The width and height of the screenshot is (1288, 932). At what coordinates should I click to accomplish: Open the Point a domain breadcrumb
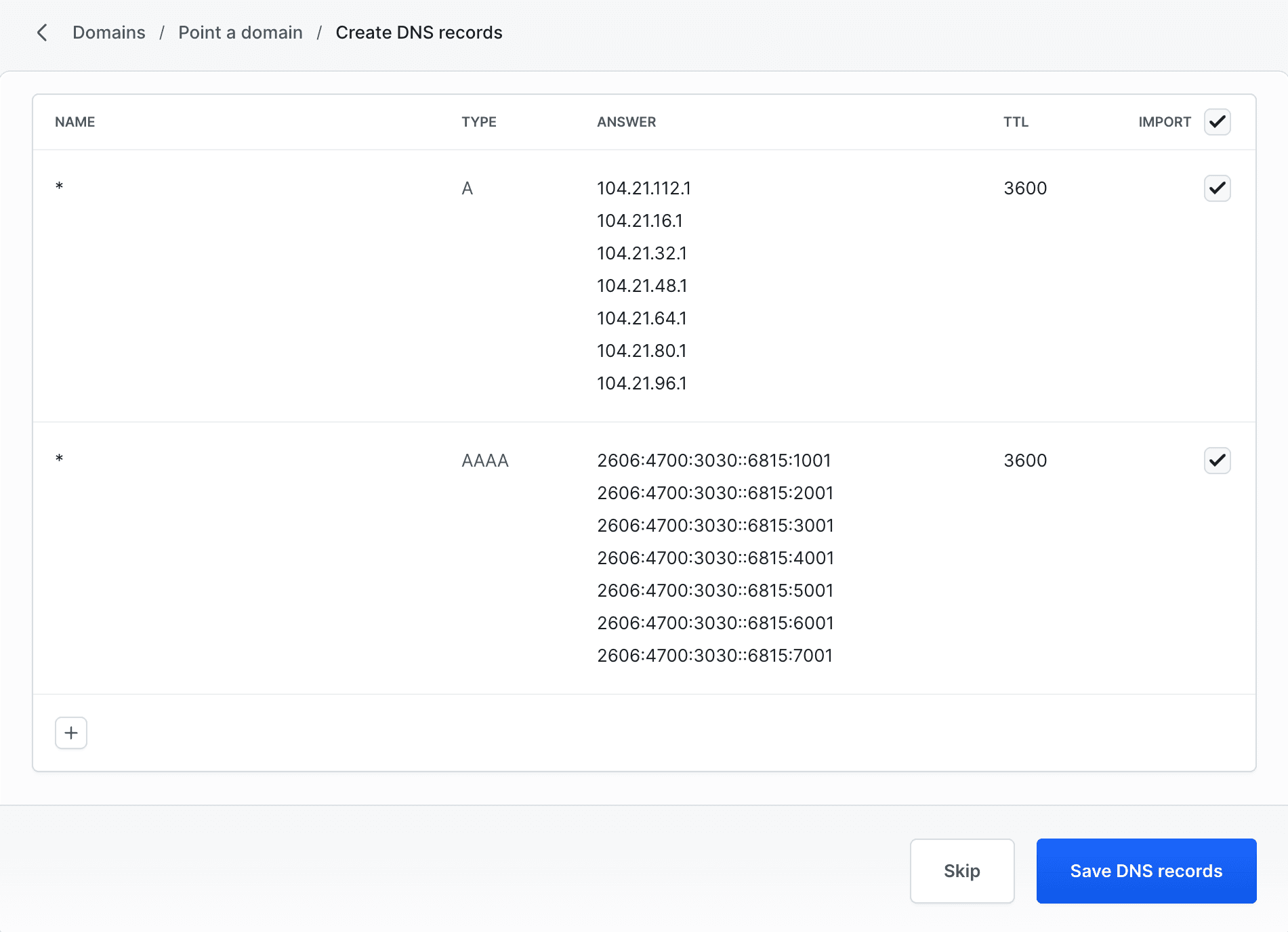pyautogui.click(x=240, y=33)
